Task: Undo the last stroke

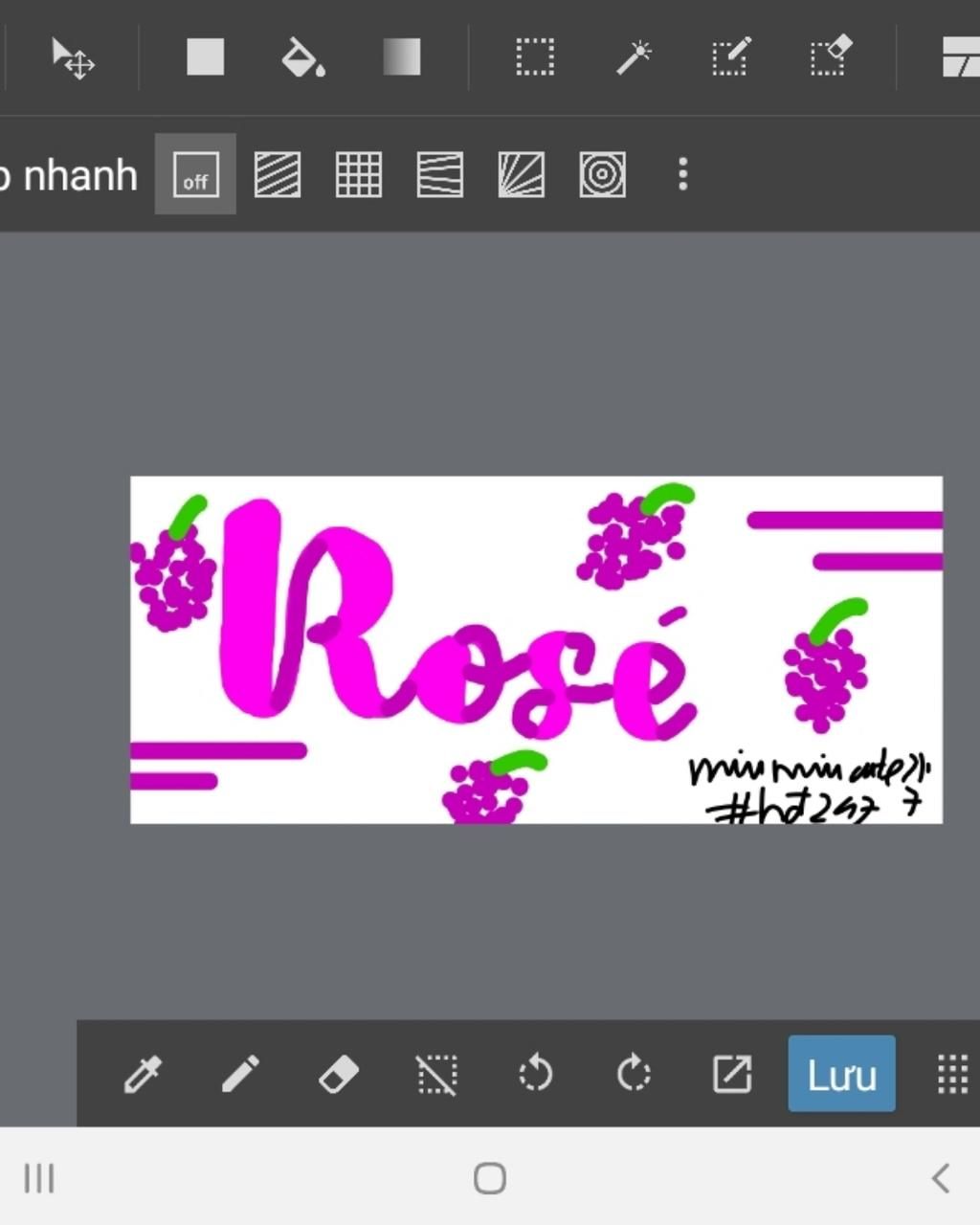Action: pyautogui.click(x=535, y=1074)
